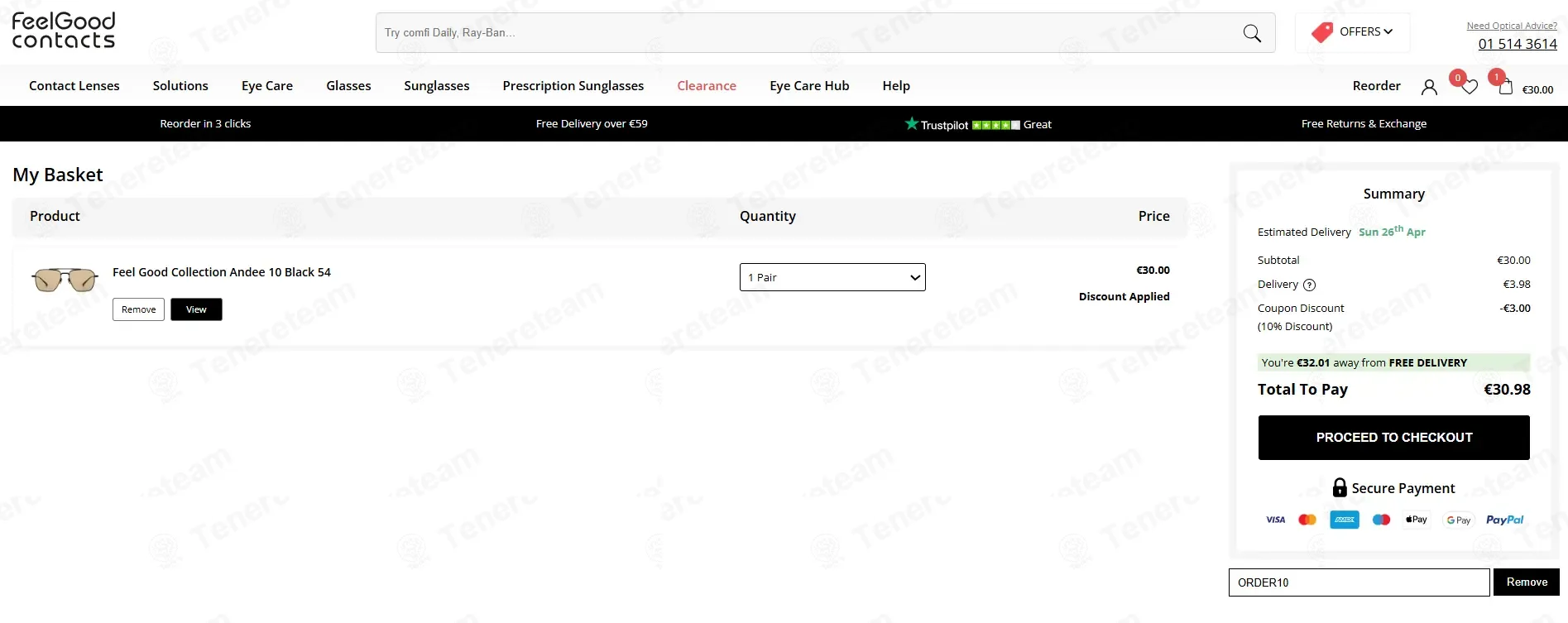Open the Sunglasses menu
The width and height of the screenshot is (1568, 623).
pos(437,86)
